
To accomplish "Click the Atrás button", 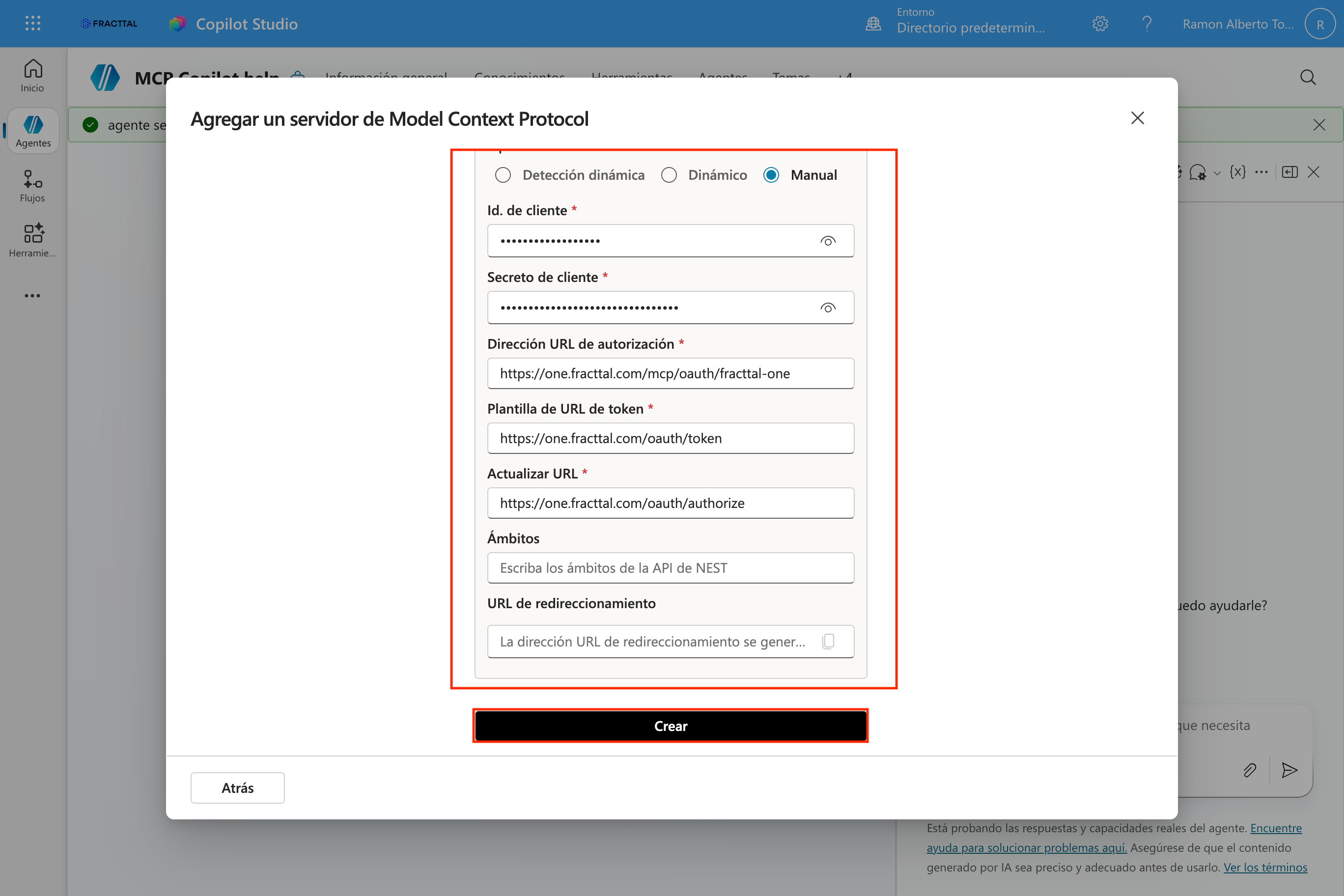I will (237, 788).
